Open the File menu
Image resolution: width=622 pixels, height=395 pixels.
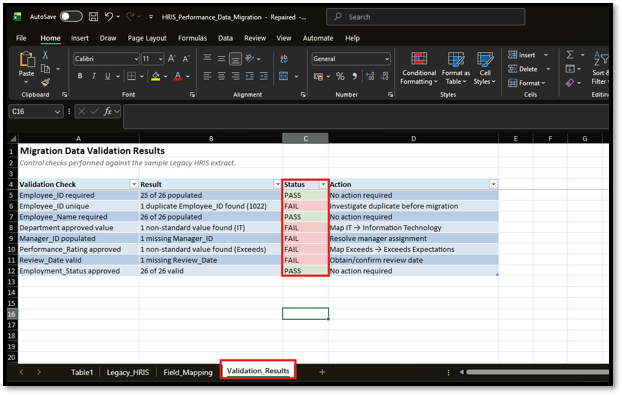pos(21,38)
